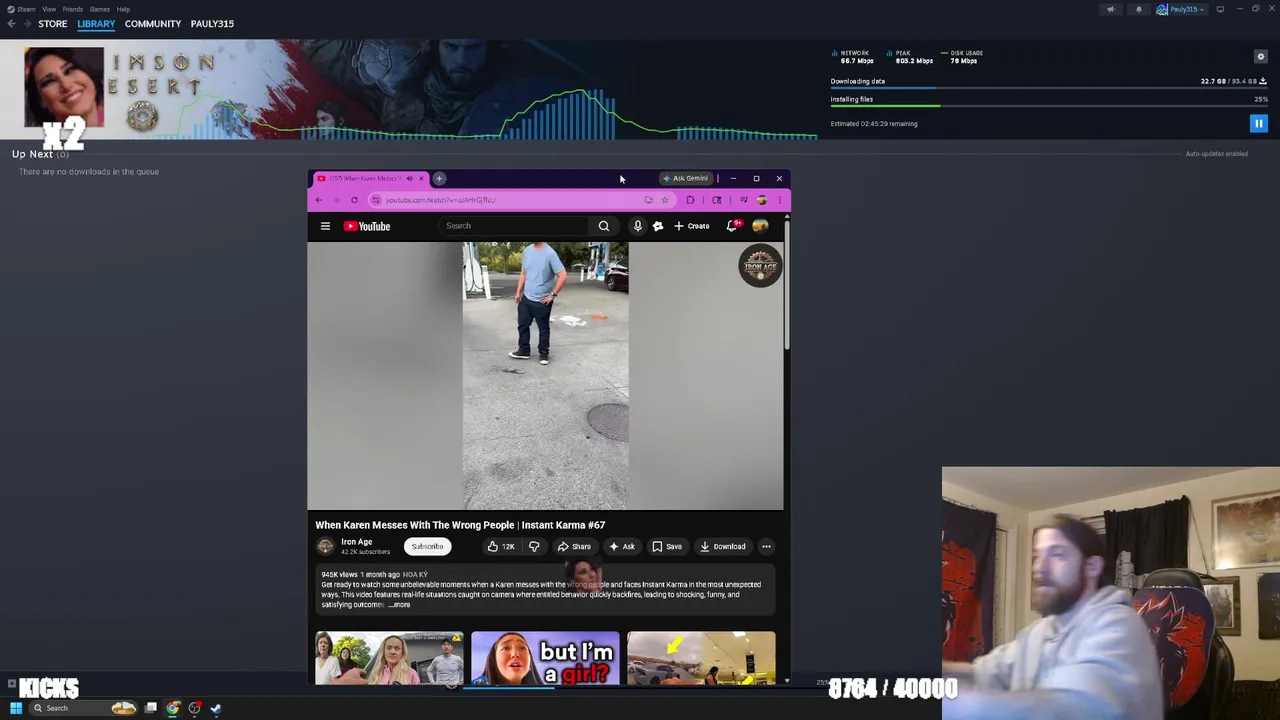Open Chrome extensions puzzle icon
1280x720 pixels.
690,200
